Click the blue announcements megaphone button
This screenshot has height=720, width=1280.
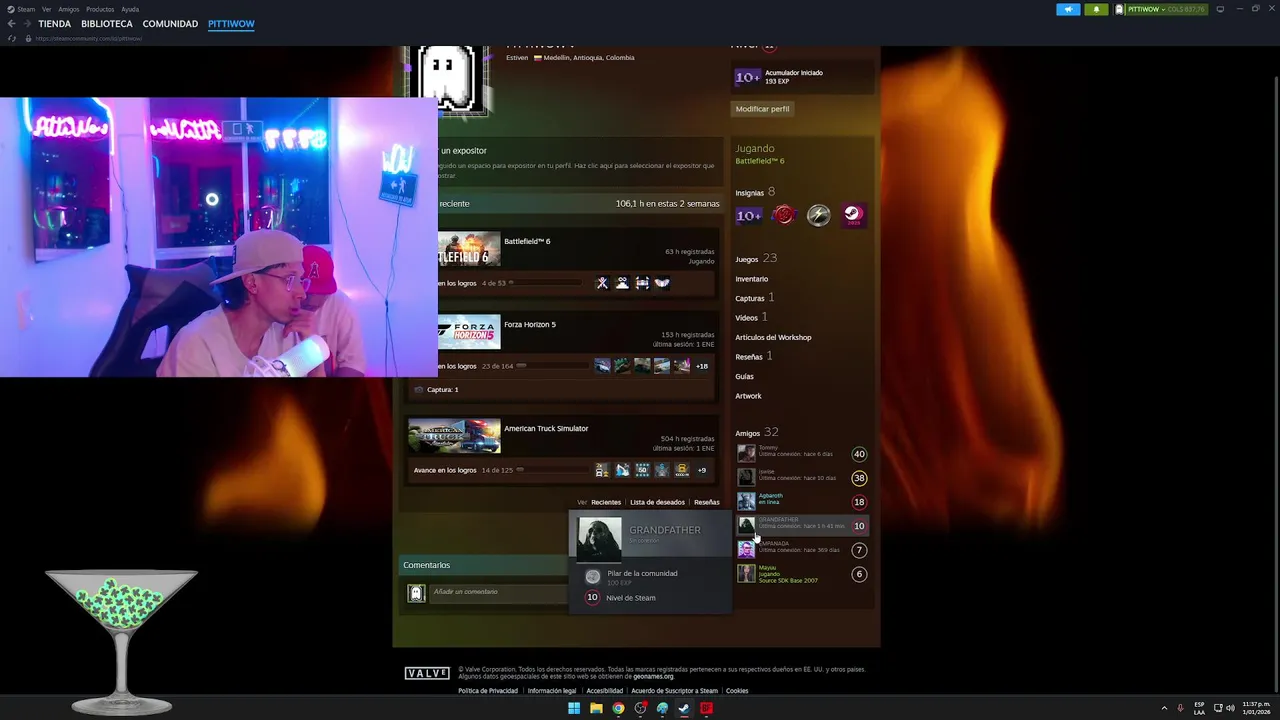(1068, 9)
